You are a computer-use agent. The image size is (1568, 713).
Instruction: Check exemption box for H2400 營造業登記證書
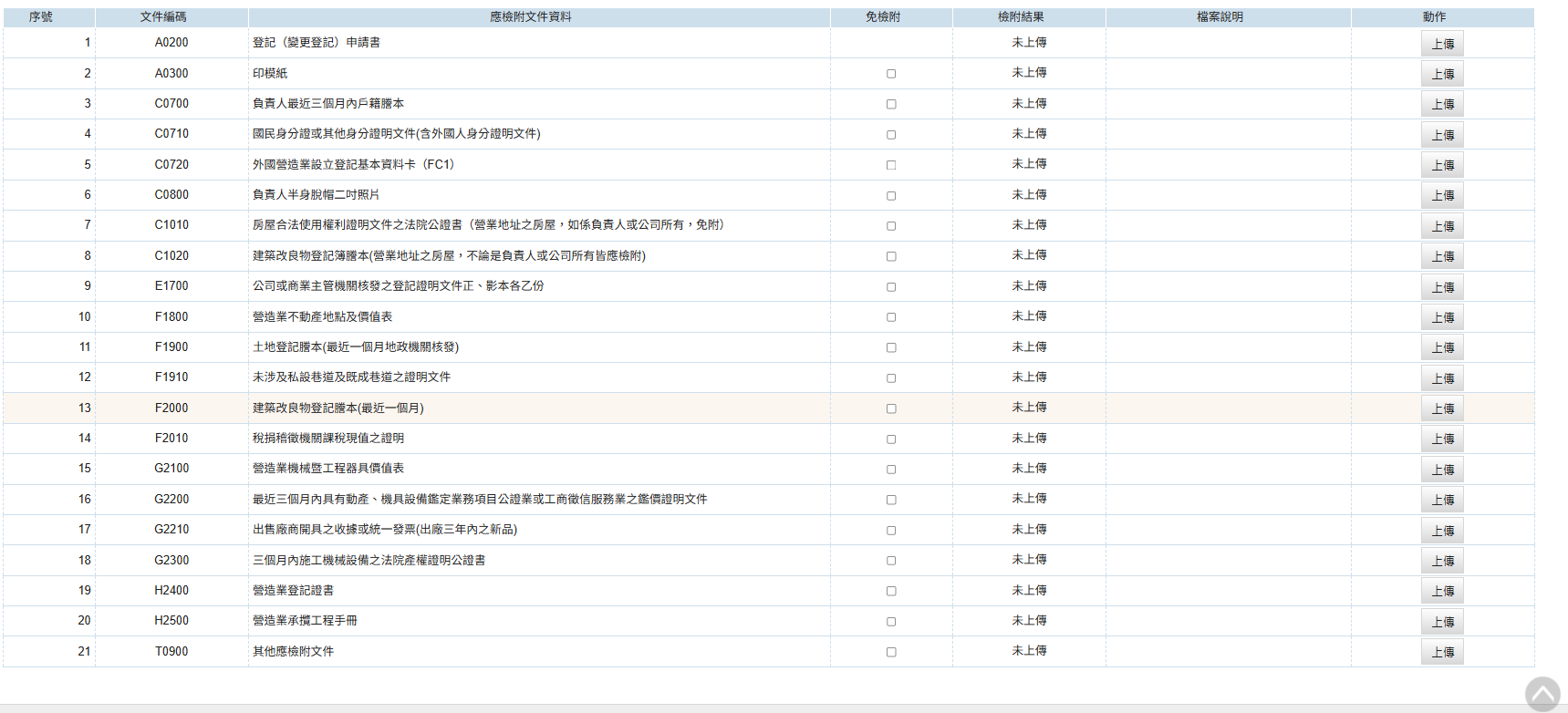point(891,591)
